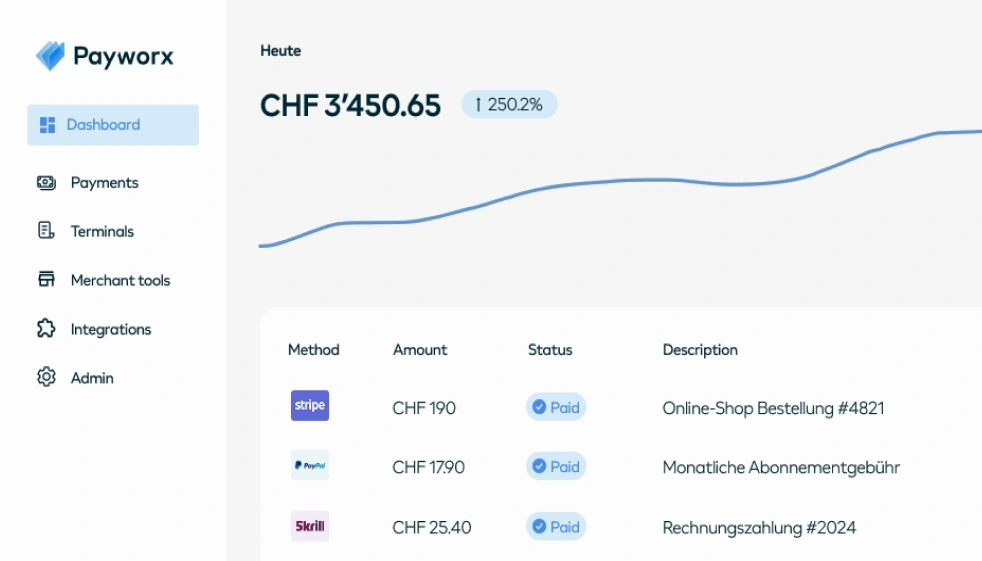982x561 pixels.
Task: Click the Heute label
Action: pos(281,51)
